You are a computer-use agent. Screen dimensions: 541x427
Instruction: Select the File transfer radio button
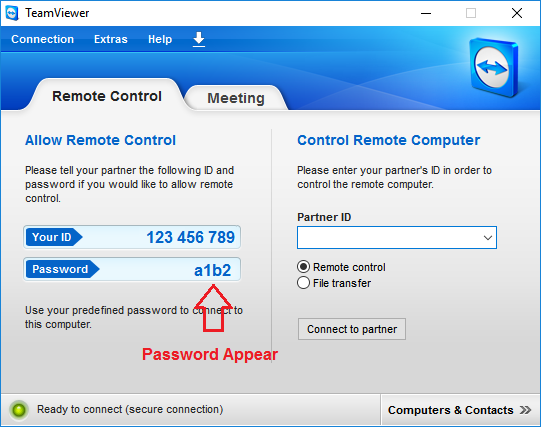303,283
